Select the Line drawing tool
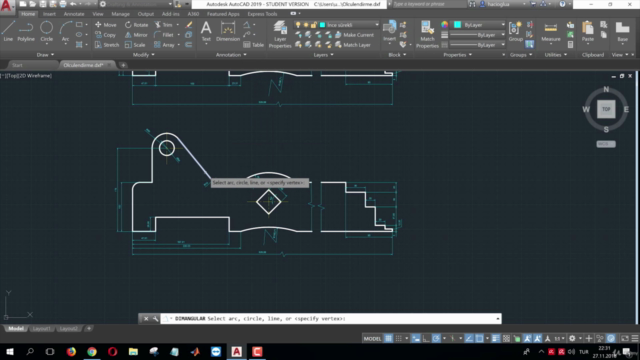The width and height of the screenshot is (640, 360). (8, 31)
